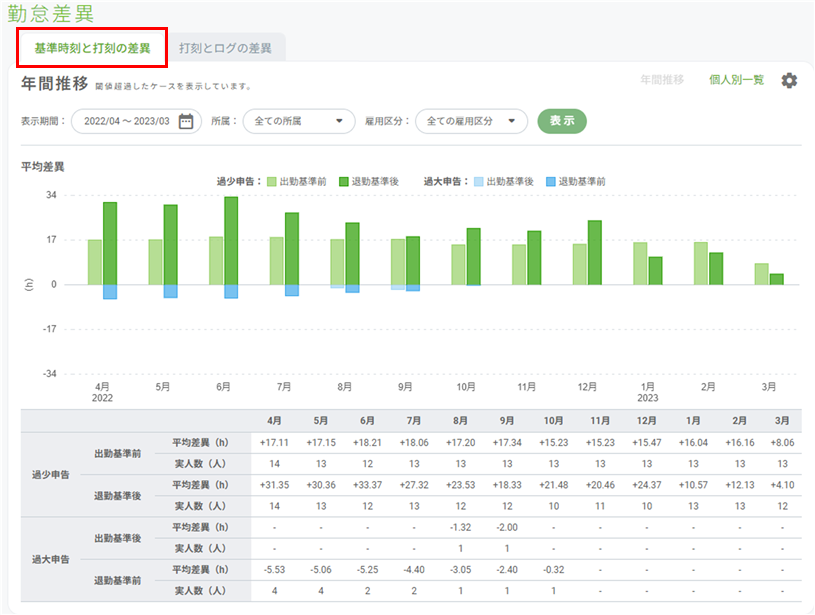Toggle 出勤基準前 legend swatch
Viewport: 815px width, 615px height.
pyautogui.click(x=272, y=181)
